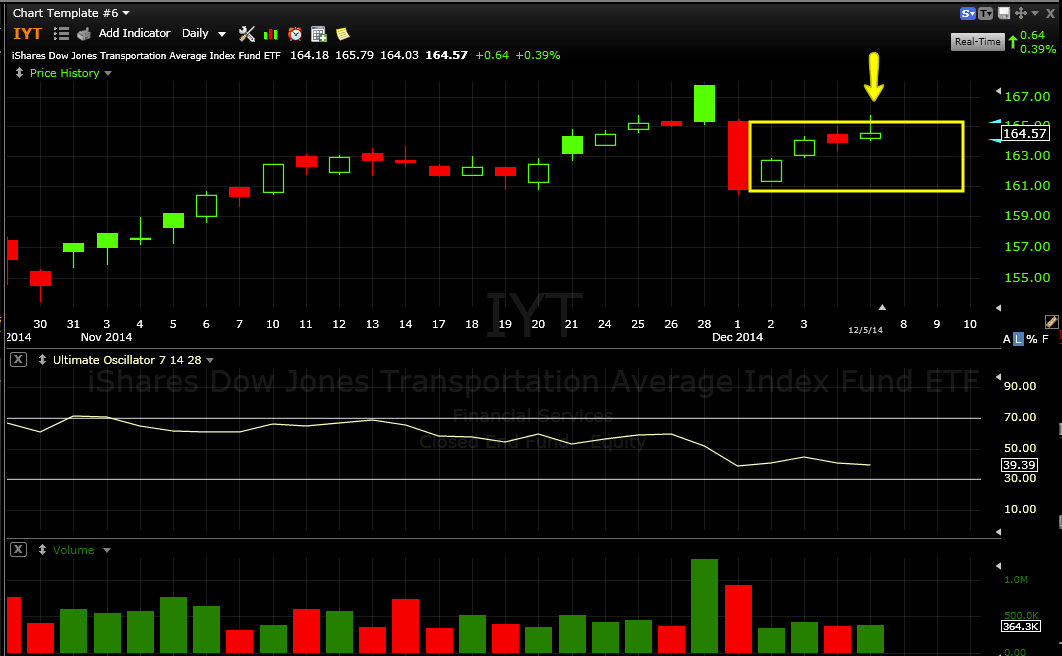Click the 12/5/14 date marker
This screenshot has height=656, width=1062.
point(866,330)
